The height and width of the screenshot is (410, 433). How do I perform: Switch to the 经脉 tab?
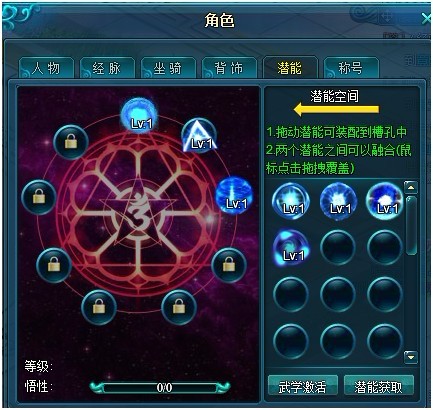[x=107, y=68]
